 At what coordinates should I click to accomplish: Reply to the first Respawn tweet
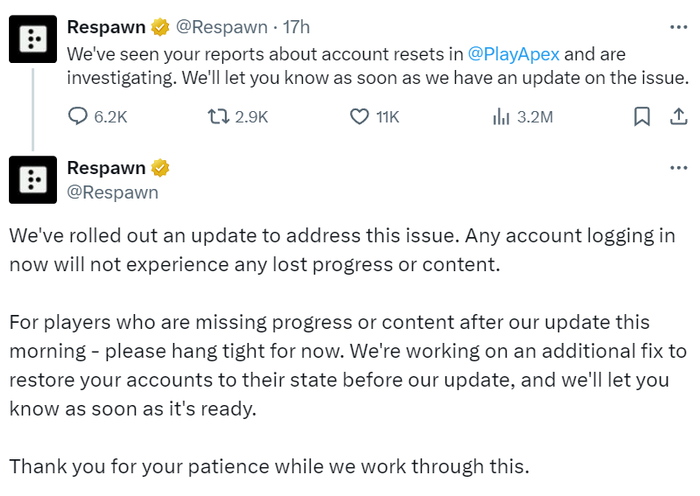click(x=79, y=117)
